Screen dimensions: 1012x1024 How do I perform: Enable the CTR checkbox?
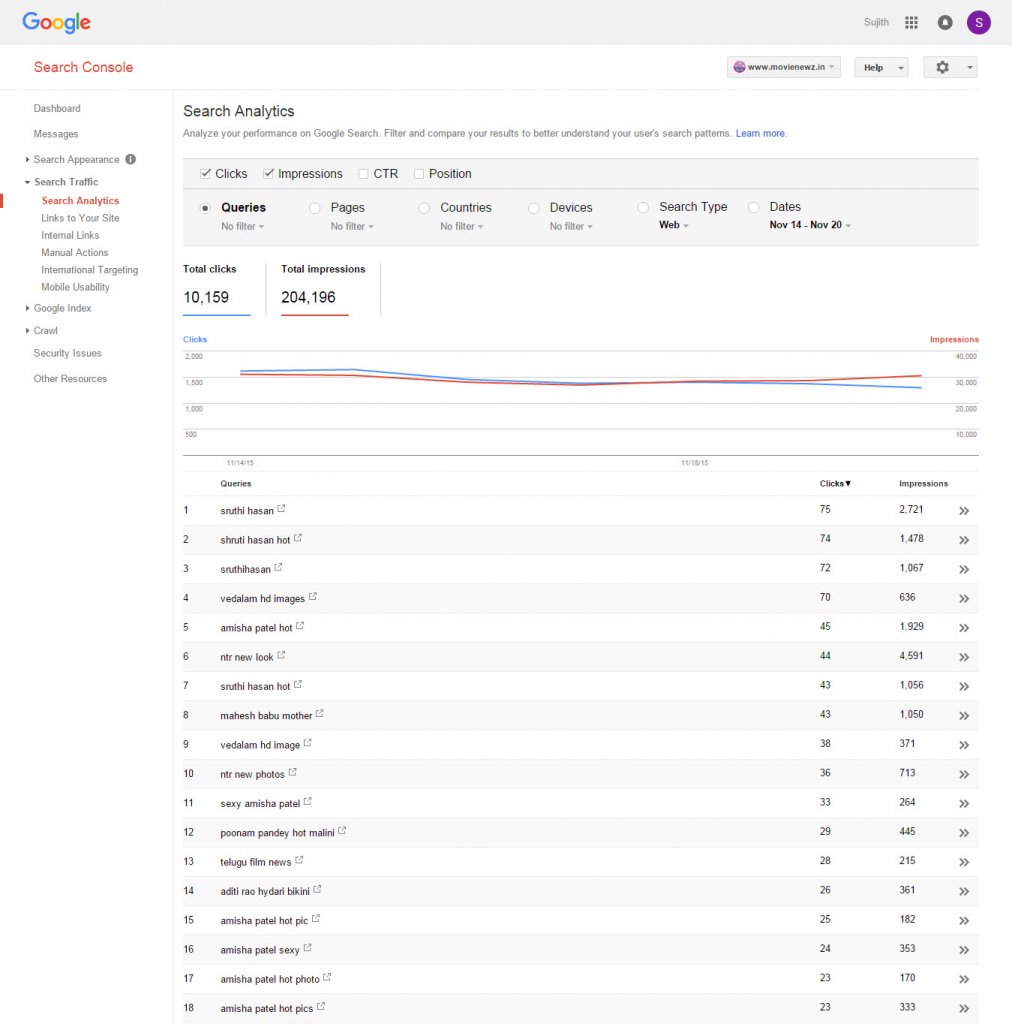[364, 174]
